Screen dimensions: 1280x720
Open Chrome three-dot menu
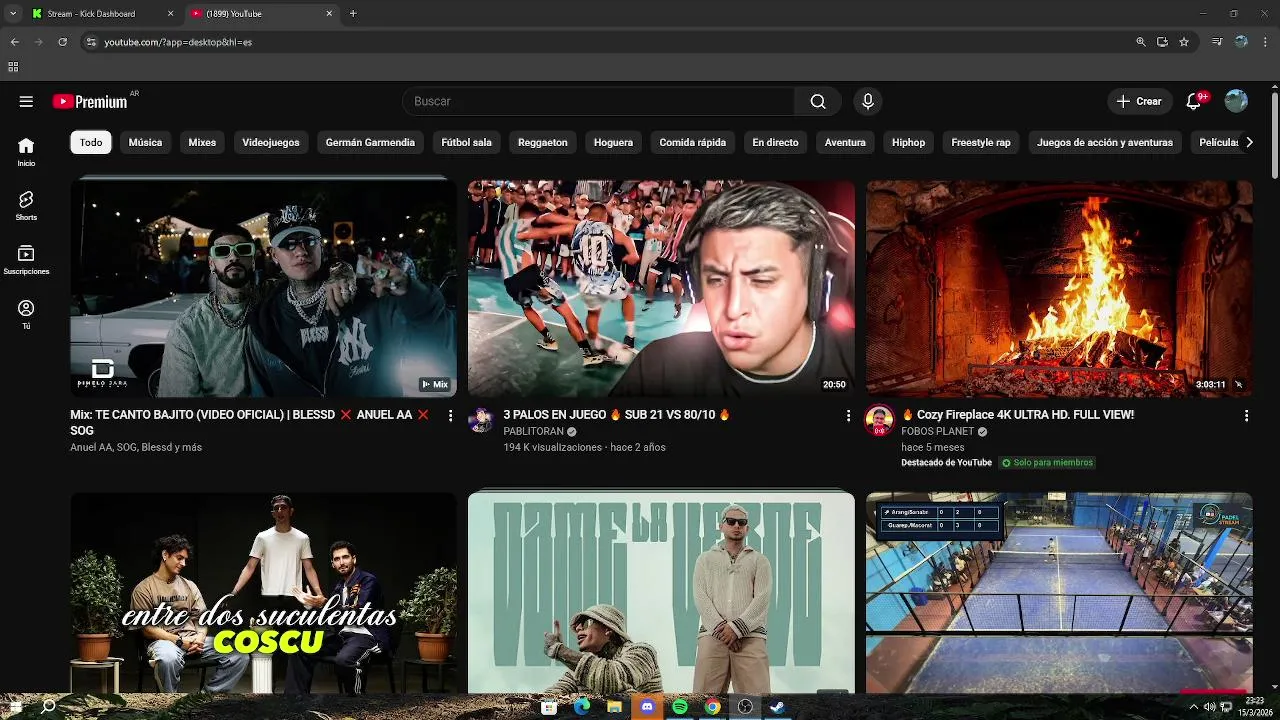tap(1266, 42)
